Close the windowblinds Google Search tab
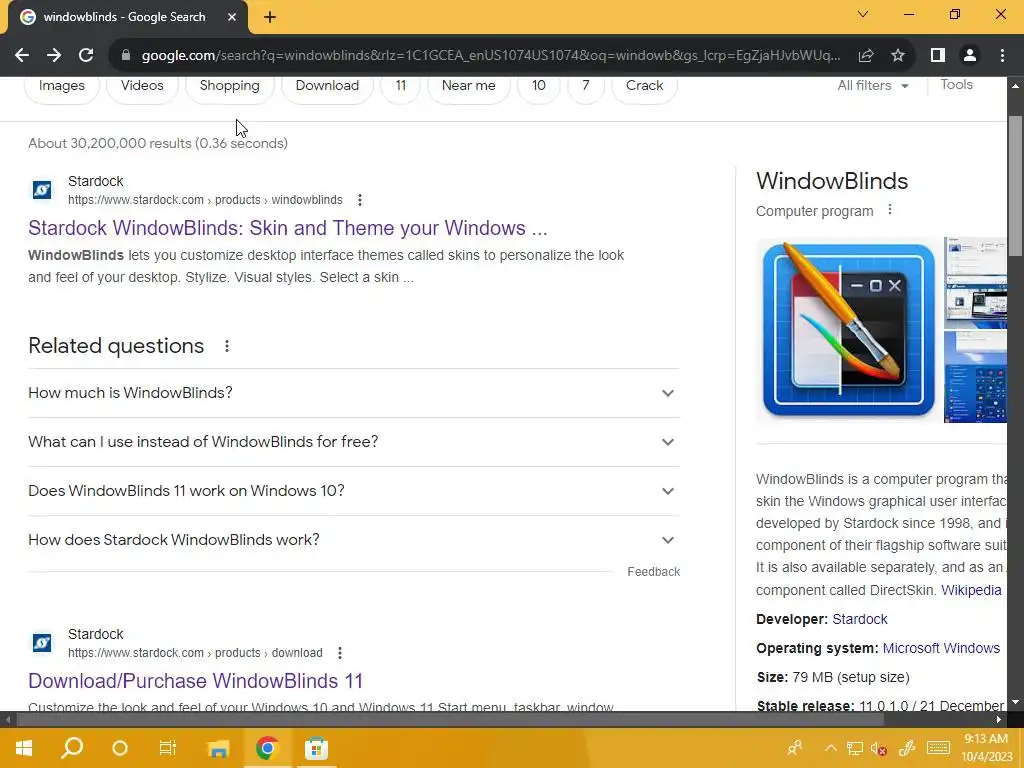The height and width of the screenshot is (768, 1024). coord(232,18)
